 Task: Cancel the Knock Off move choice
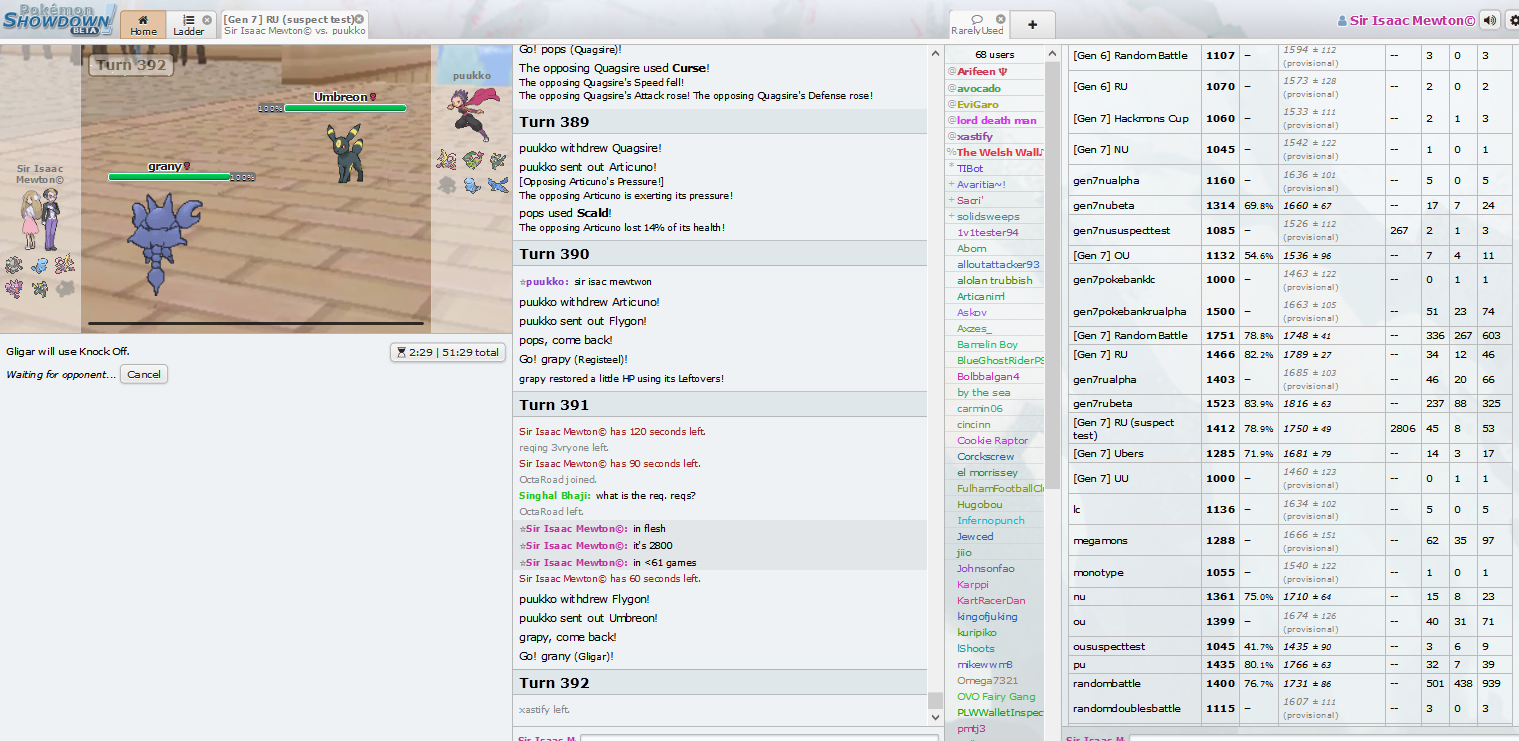pyautogui.click(x=143, y=374)
